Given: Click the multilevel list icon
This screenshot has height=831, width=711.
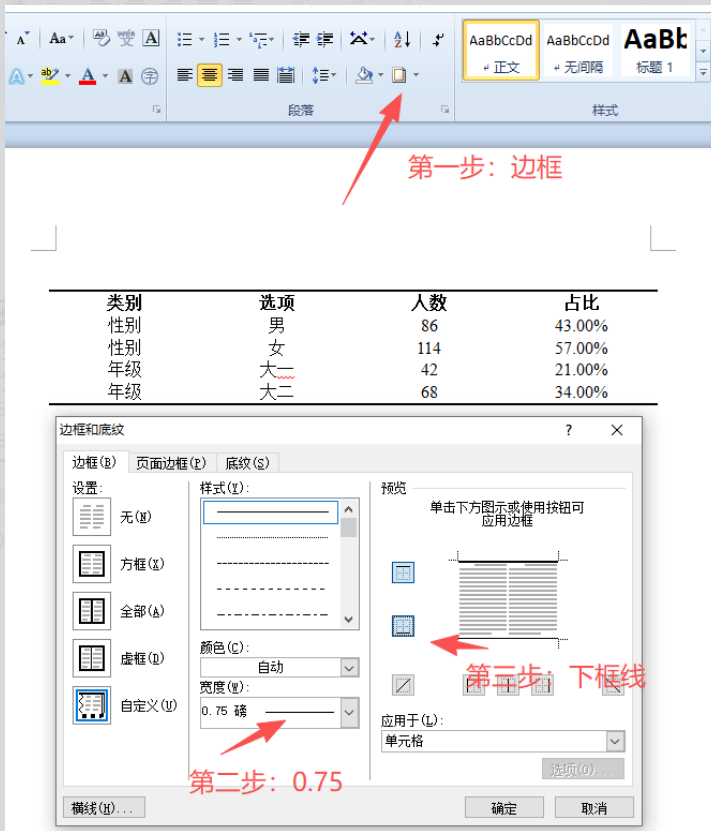Looking at the screenshot, I should point(259,39).
